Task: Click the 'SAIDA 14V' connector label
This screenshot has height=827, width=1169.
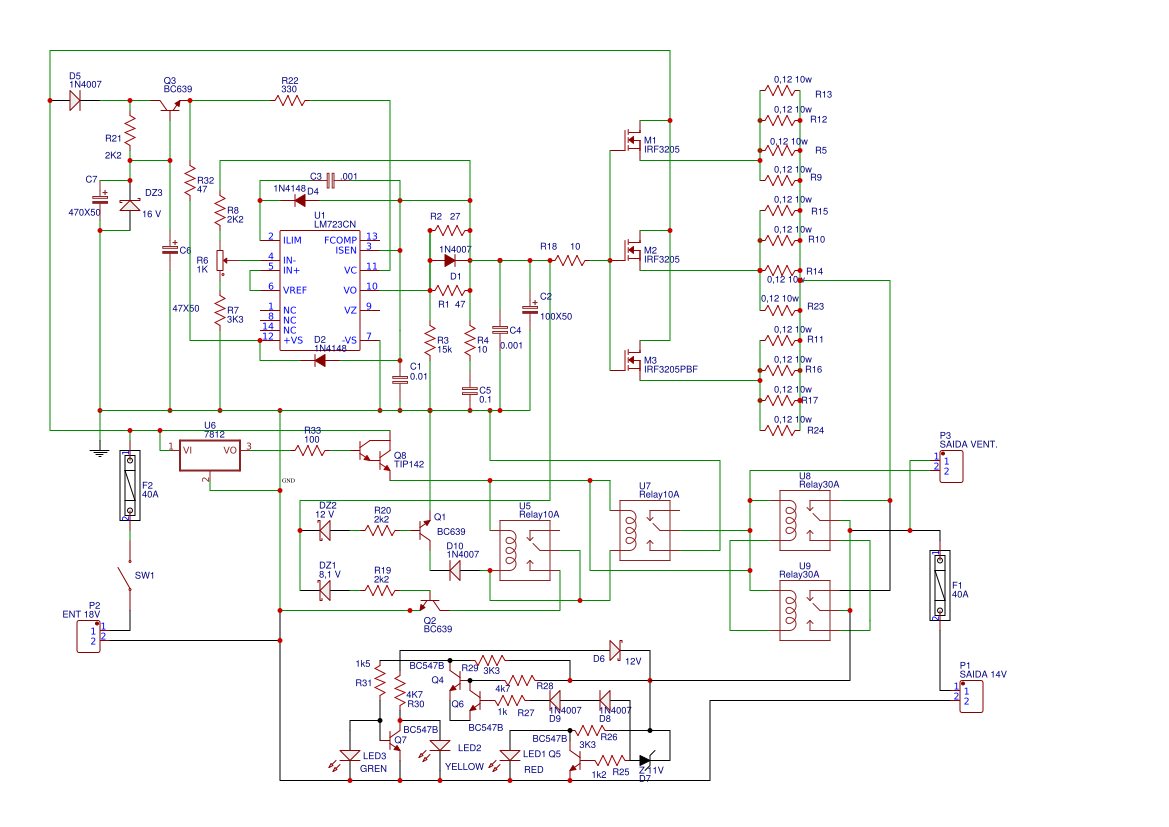Action: coord(983,675)
